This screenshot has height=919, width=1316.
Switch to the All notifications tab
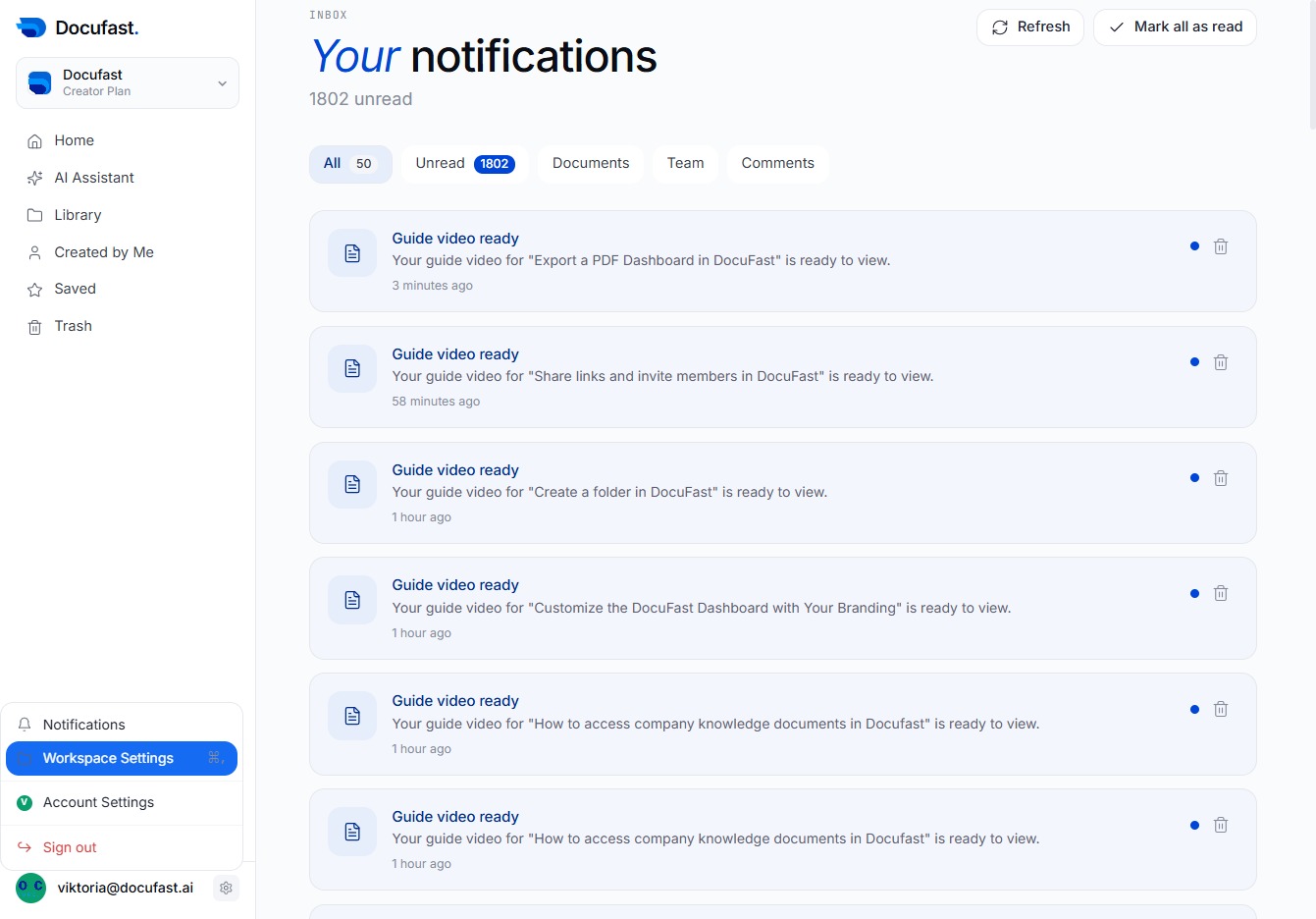pyautogui.click(x=350, y=164)
